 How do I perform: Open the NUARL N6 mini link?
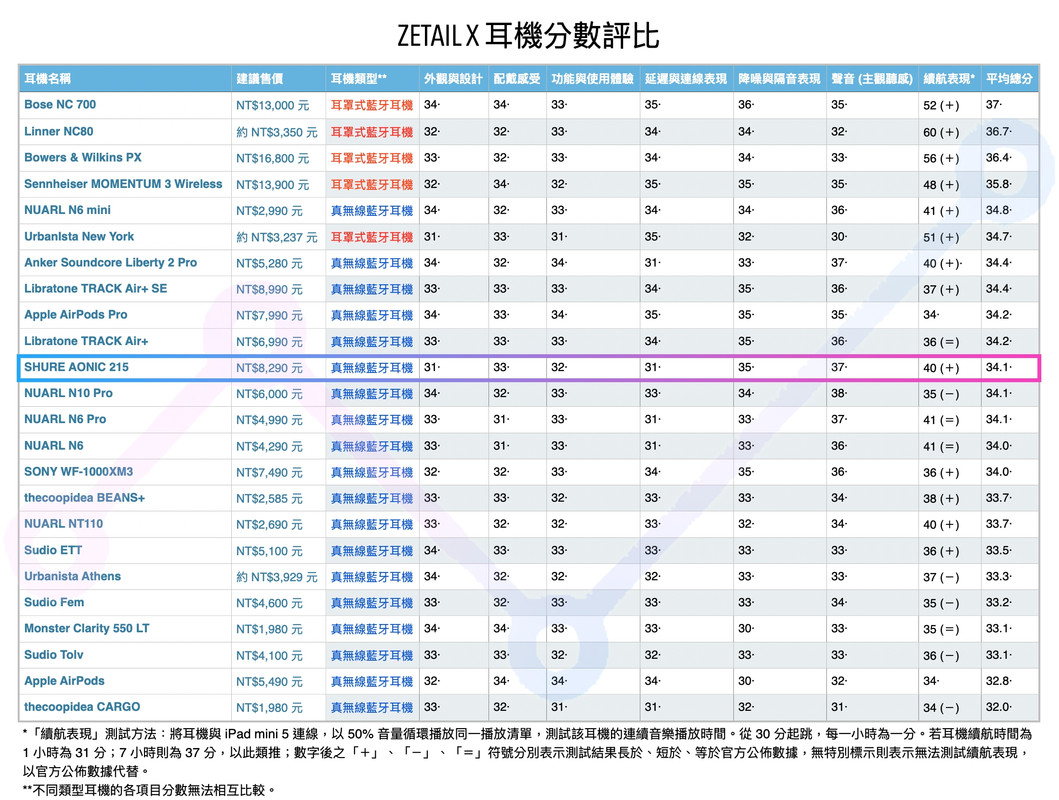coord(67,210)
